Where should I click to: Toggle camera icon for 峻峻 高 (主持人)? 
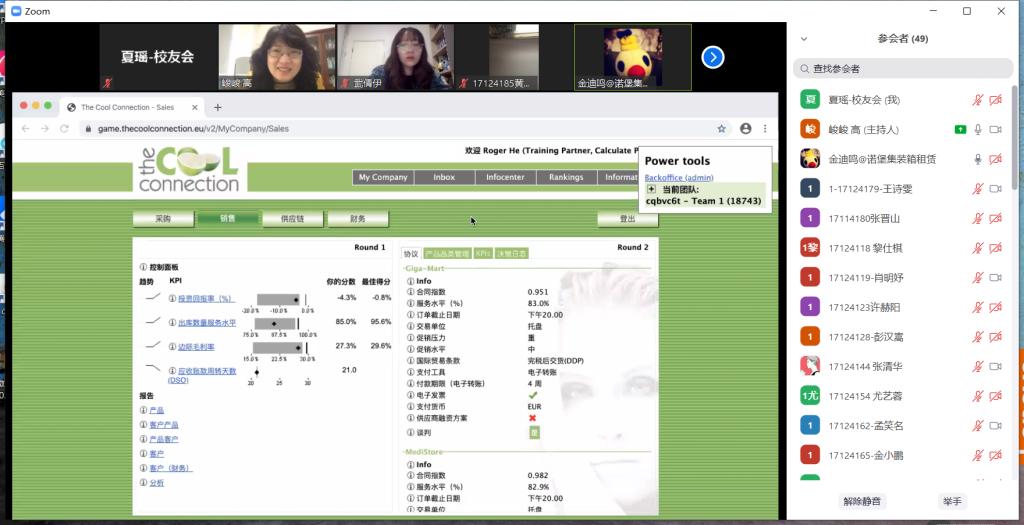[995, 129]
